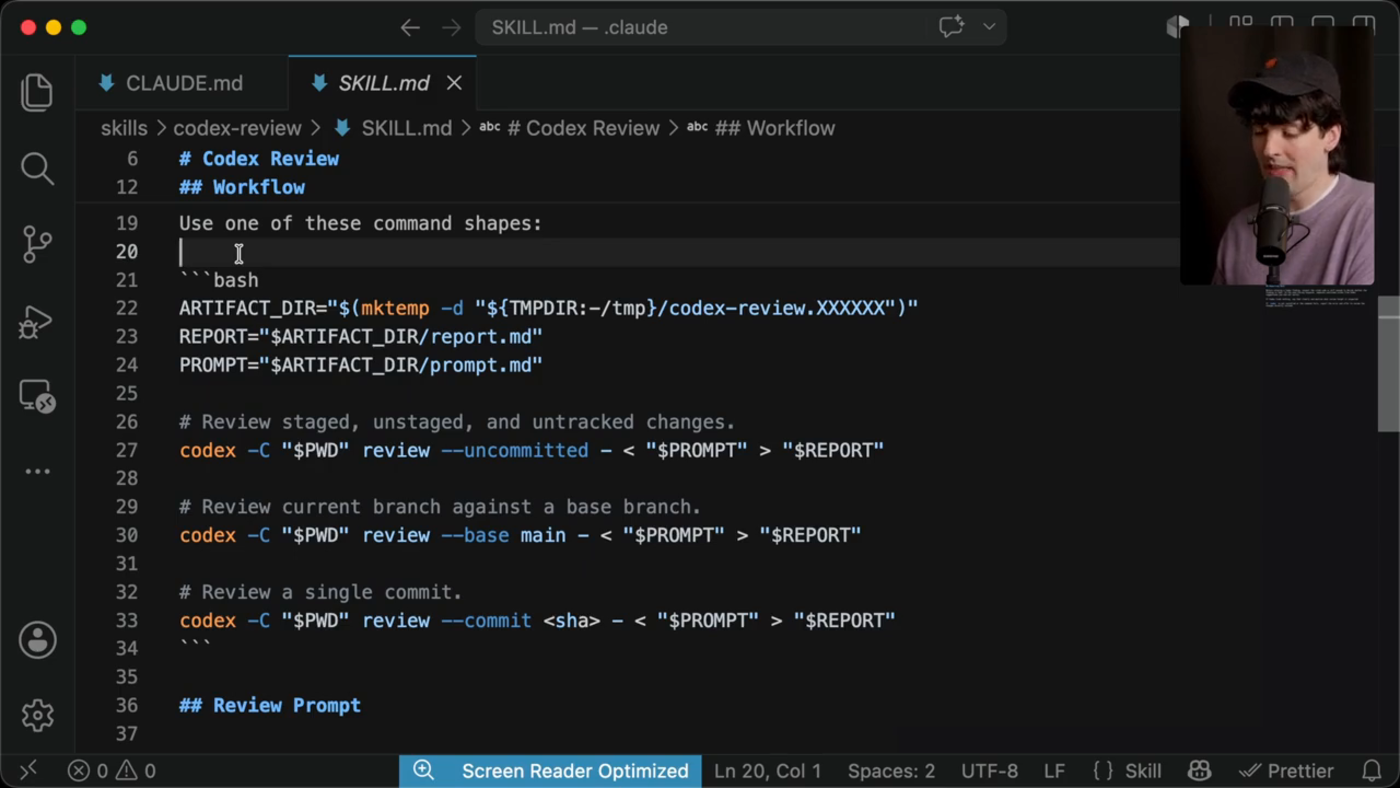The height and width of the screenshot is (788, 1400).
Task: Jump to sticky header line # Codex Review
Action: click(259, 159)
